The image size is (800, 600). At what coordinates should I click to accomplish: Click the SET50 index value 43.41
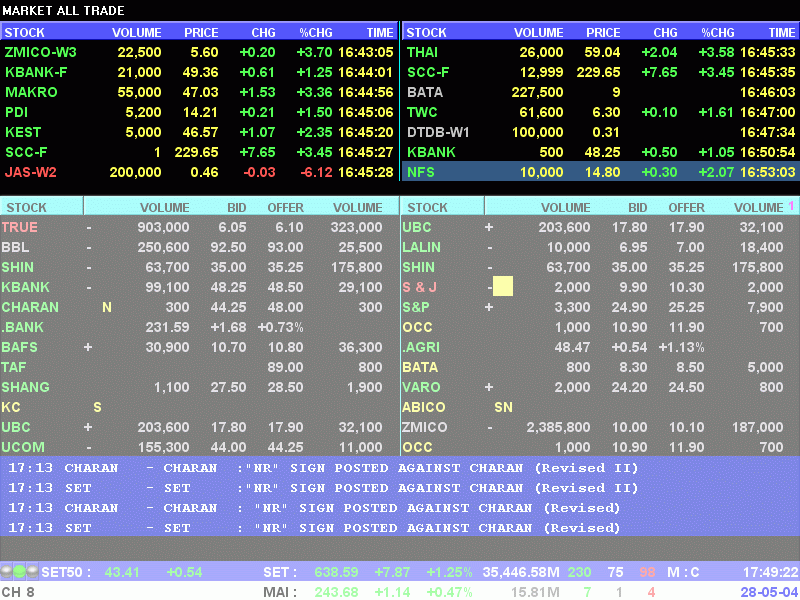pyautogui.click(x=122, y=572)
